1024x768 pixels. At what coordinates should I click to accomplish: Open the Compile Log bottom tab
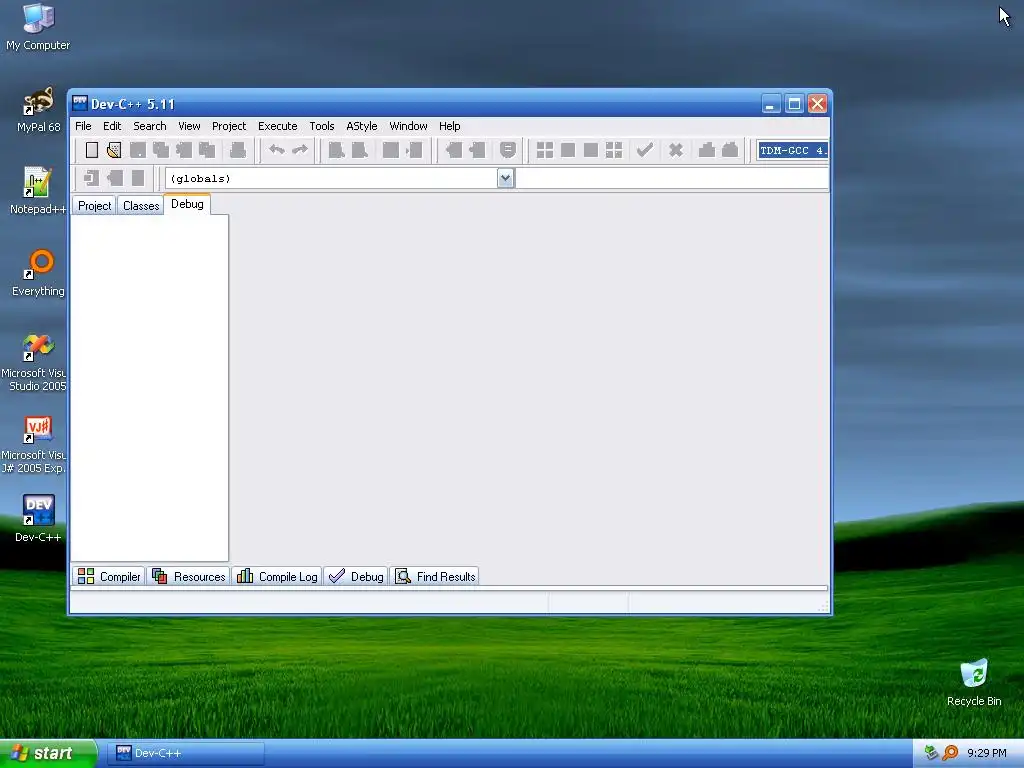coord(277,576)
